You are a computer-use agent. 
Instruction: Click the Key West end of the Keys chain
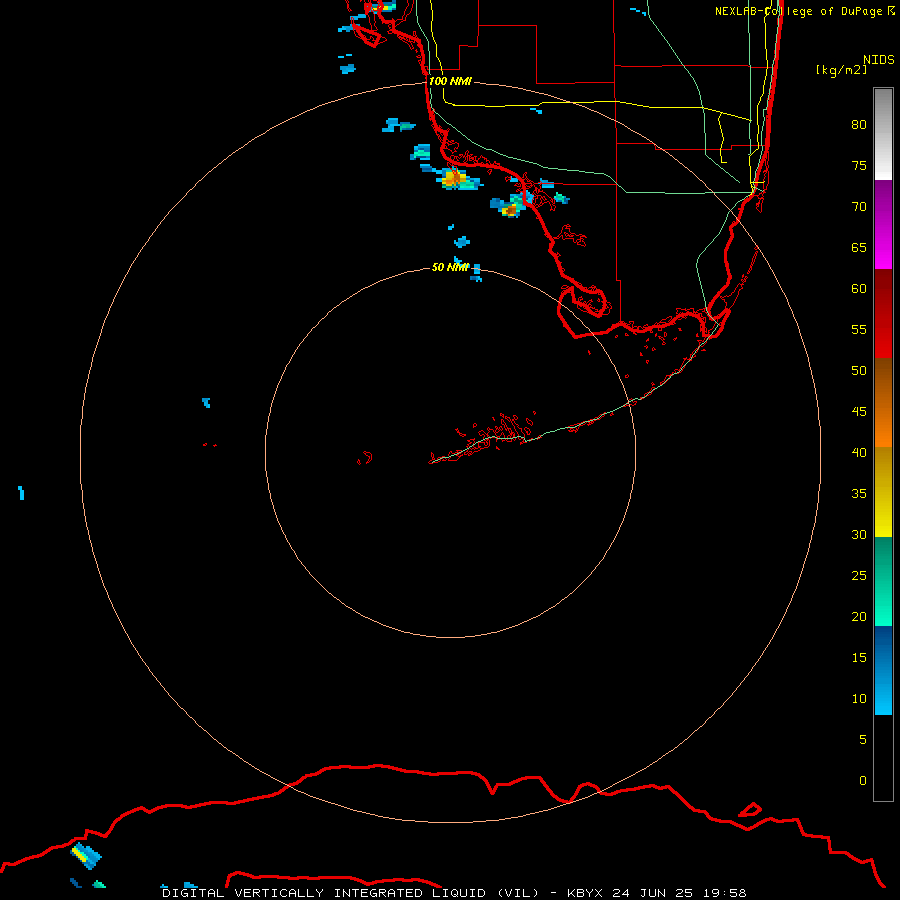pos(435,460)
